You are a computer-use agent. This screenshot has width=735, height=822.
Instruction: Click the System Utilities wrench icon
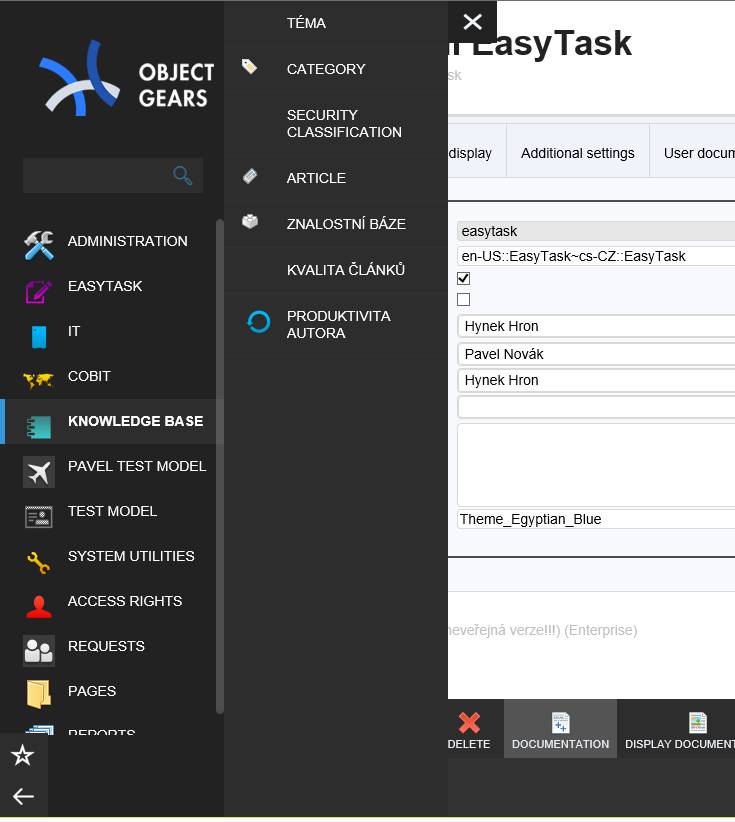pos(39,563)
